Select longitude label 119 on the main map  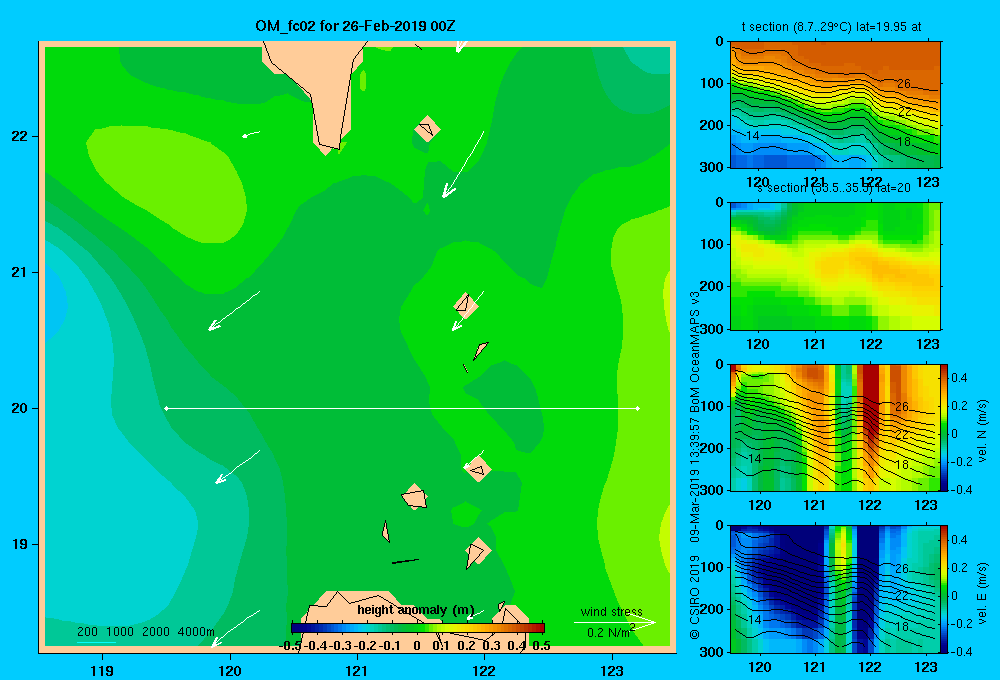[x=102, y=671]
